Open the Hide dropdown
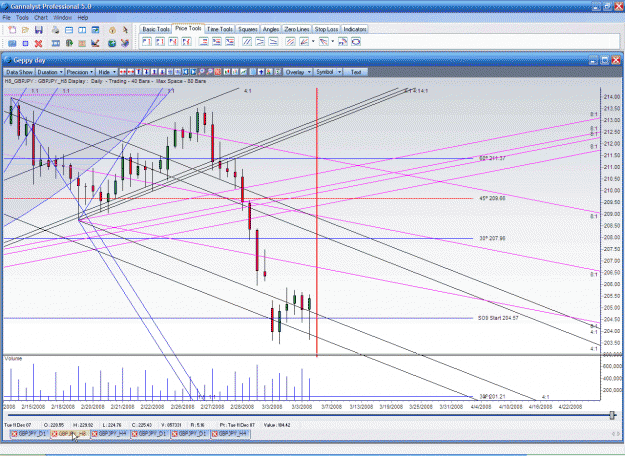 pos(107,72)
